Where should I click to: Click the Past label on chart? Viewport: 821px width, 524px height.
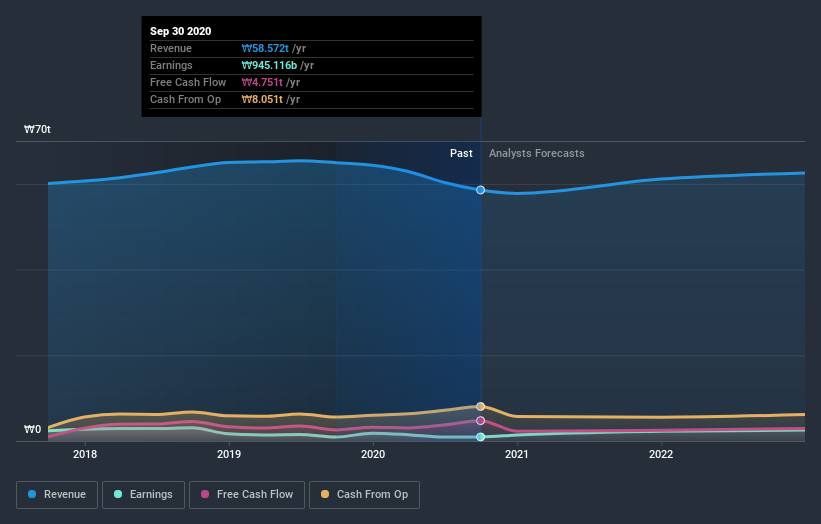coord(461,153)
